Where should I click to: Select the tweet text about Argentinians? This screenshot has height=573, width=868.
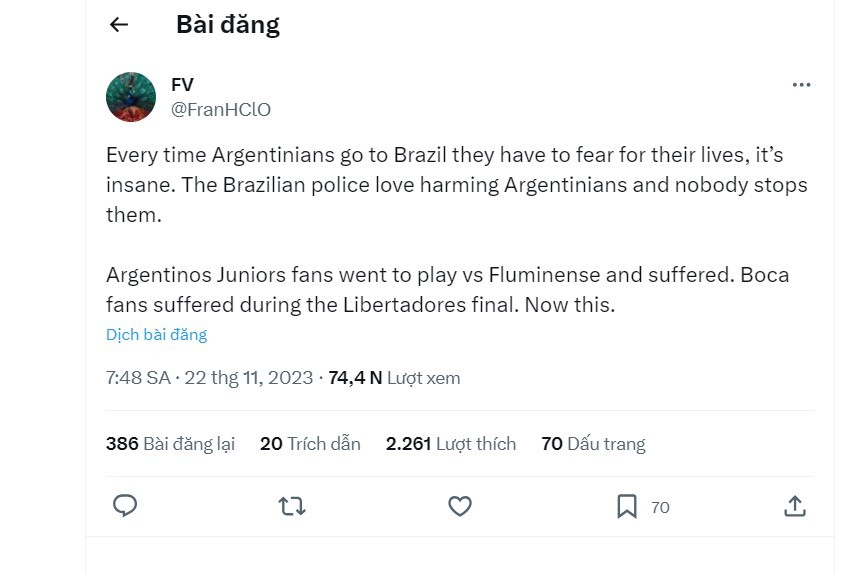click(457, 230)
